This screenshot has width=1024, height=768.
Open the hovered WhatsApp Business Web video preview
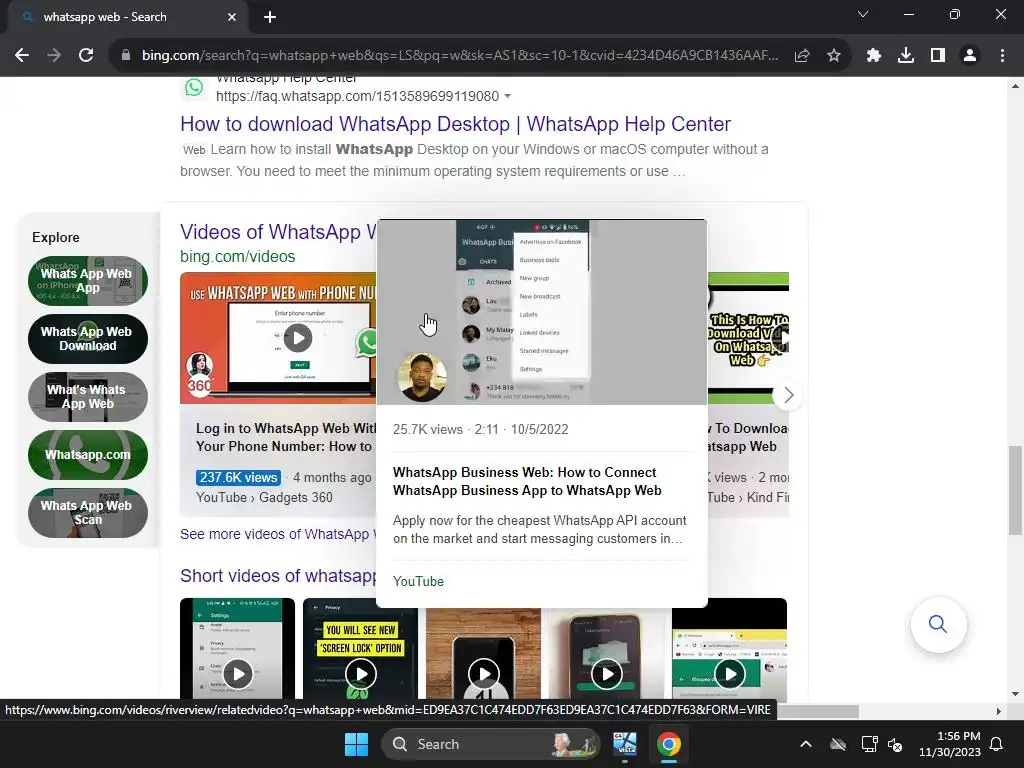[541, 312]
